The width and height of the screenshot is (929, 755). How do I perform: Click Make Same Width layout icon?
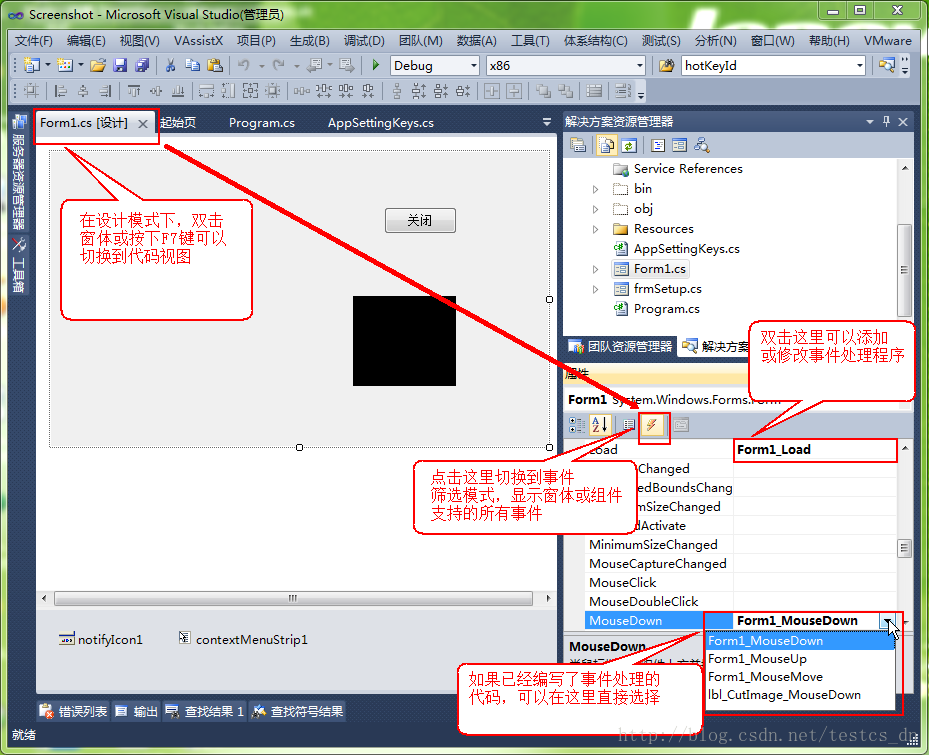click(x=206, y=91)
